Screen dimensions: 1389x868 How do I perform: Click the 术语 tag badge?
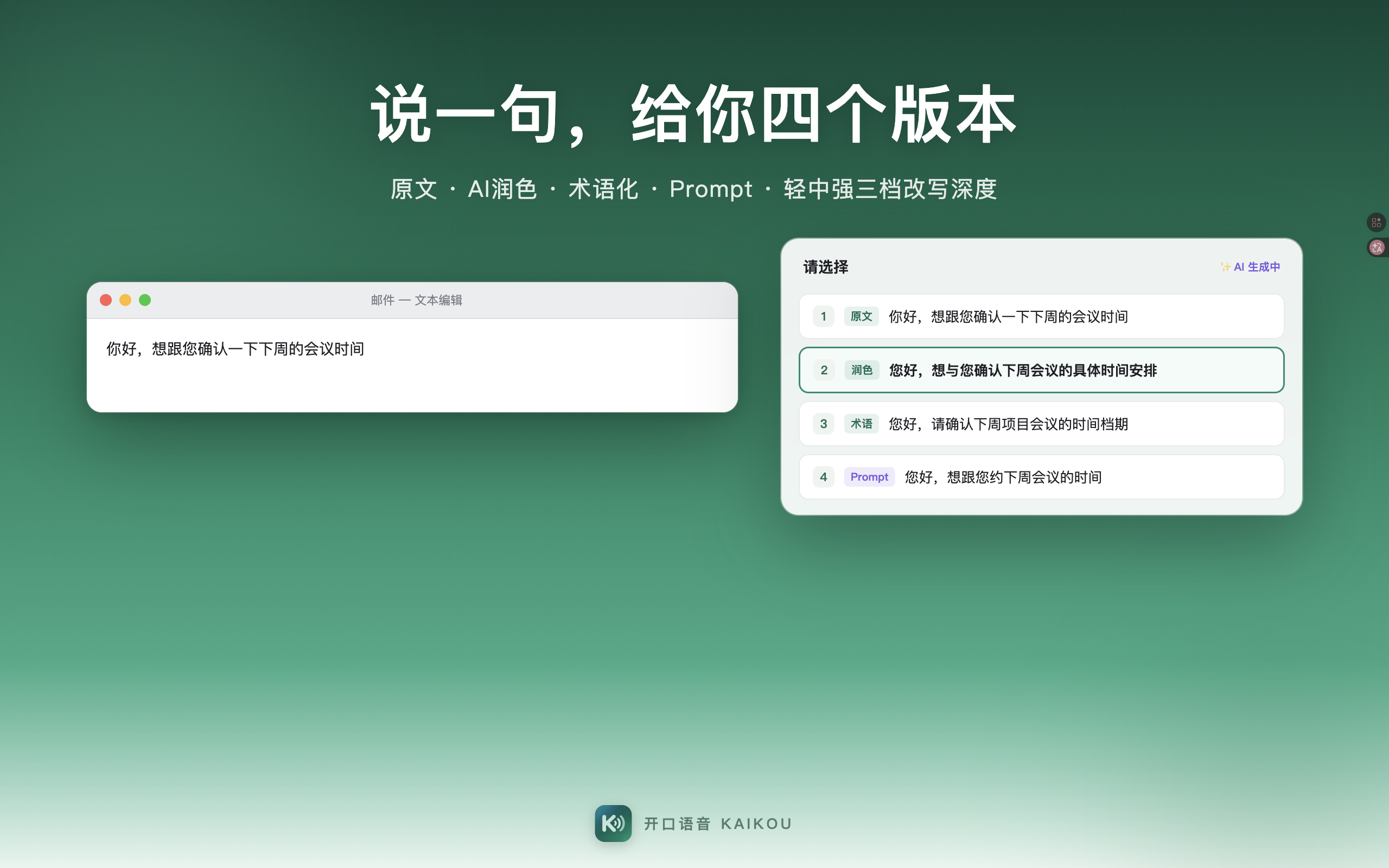pyautogui.click(x=861, y=424)
